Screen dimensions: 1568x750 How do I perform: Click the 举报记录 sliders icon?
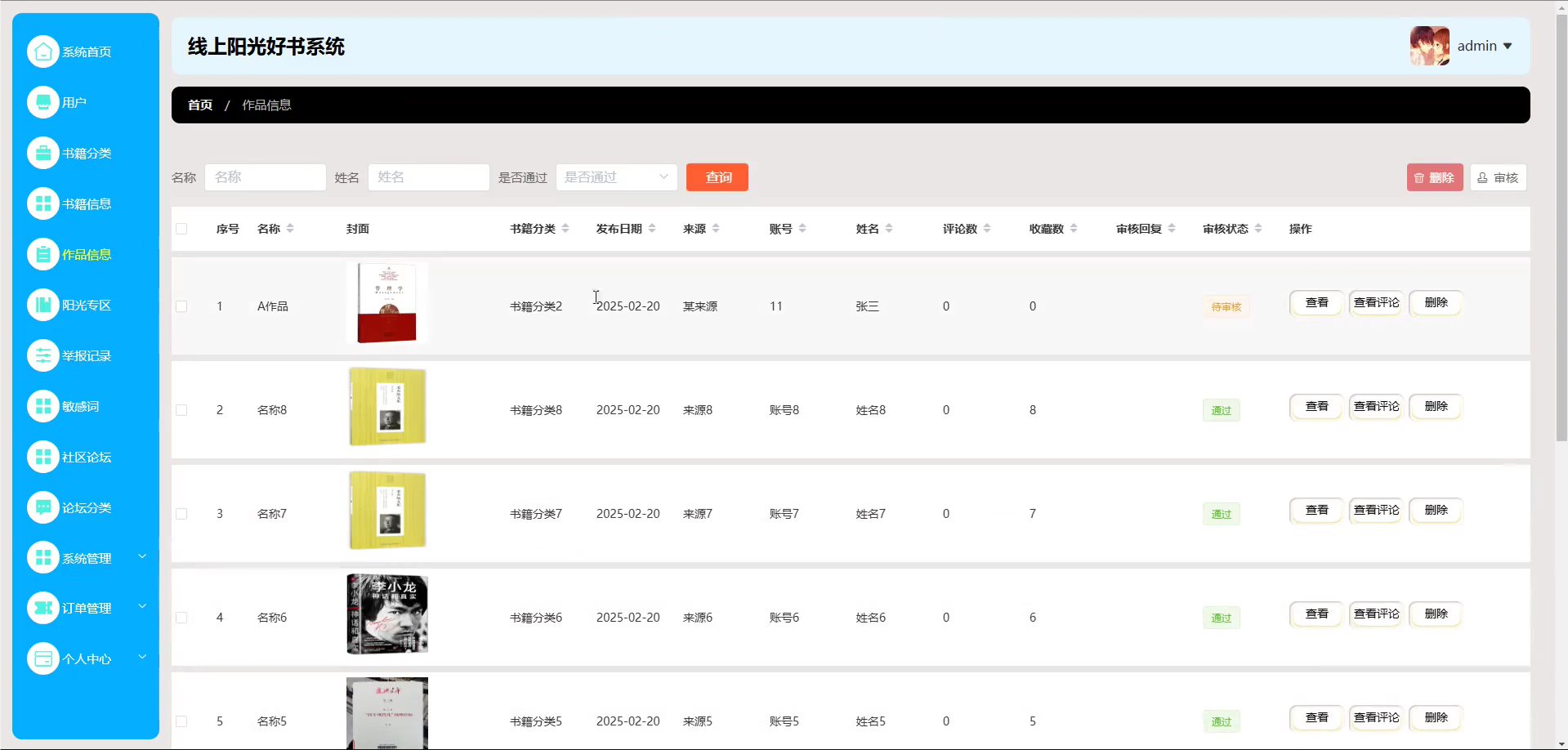pyautogui.click(x=43, y=355)
